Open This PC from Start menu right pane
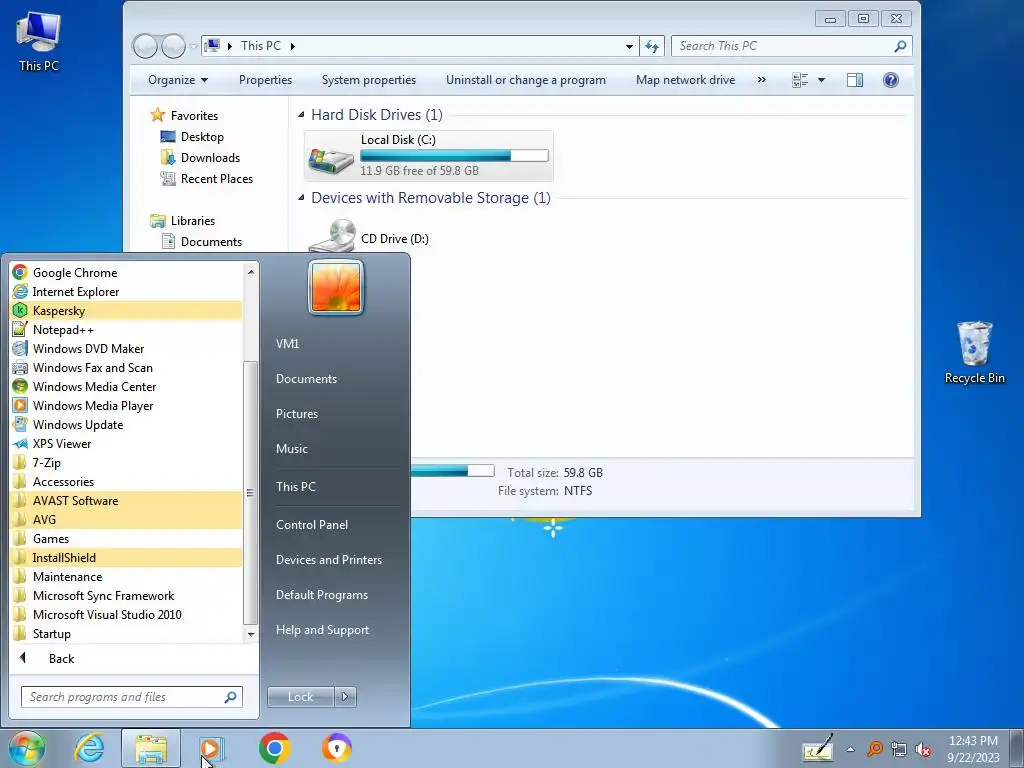 295,487
